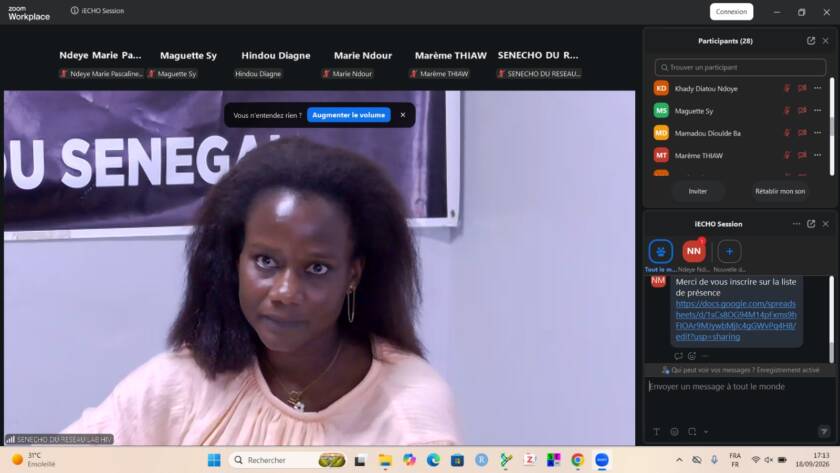
Task: Open Google Chrome from taskbar
Action: pyautogui.click(x=578, y=460)
